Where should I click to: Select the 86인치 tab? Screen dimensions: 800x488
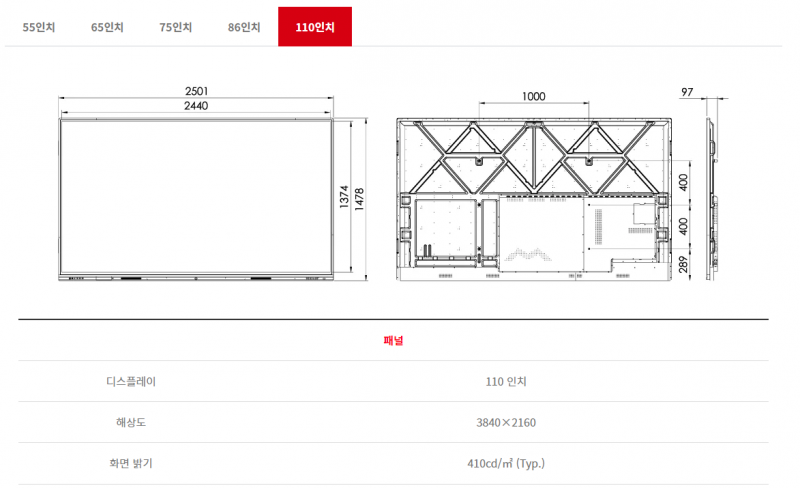pos(244,27)
